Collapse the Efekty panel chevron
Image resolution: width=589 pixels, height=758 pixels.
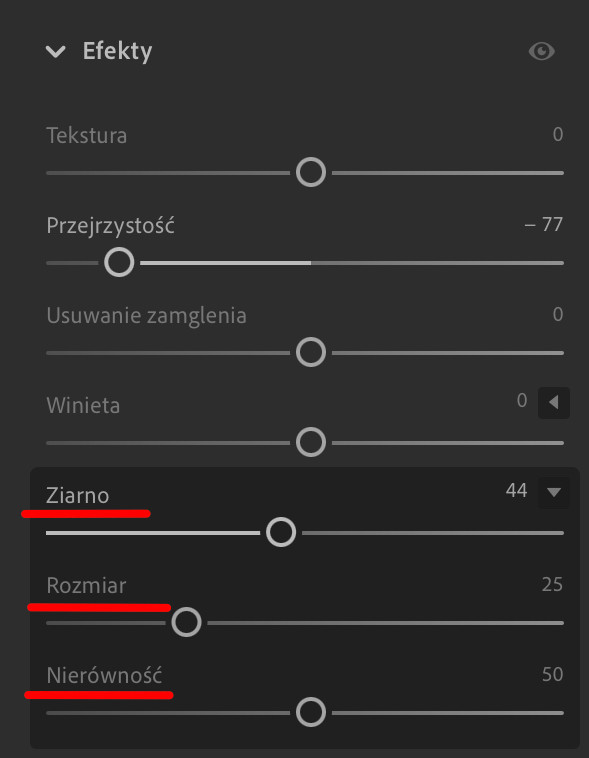point(56,51)
